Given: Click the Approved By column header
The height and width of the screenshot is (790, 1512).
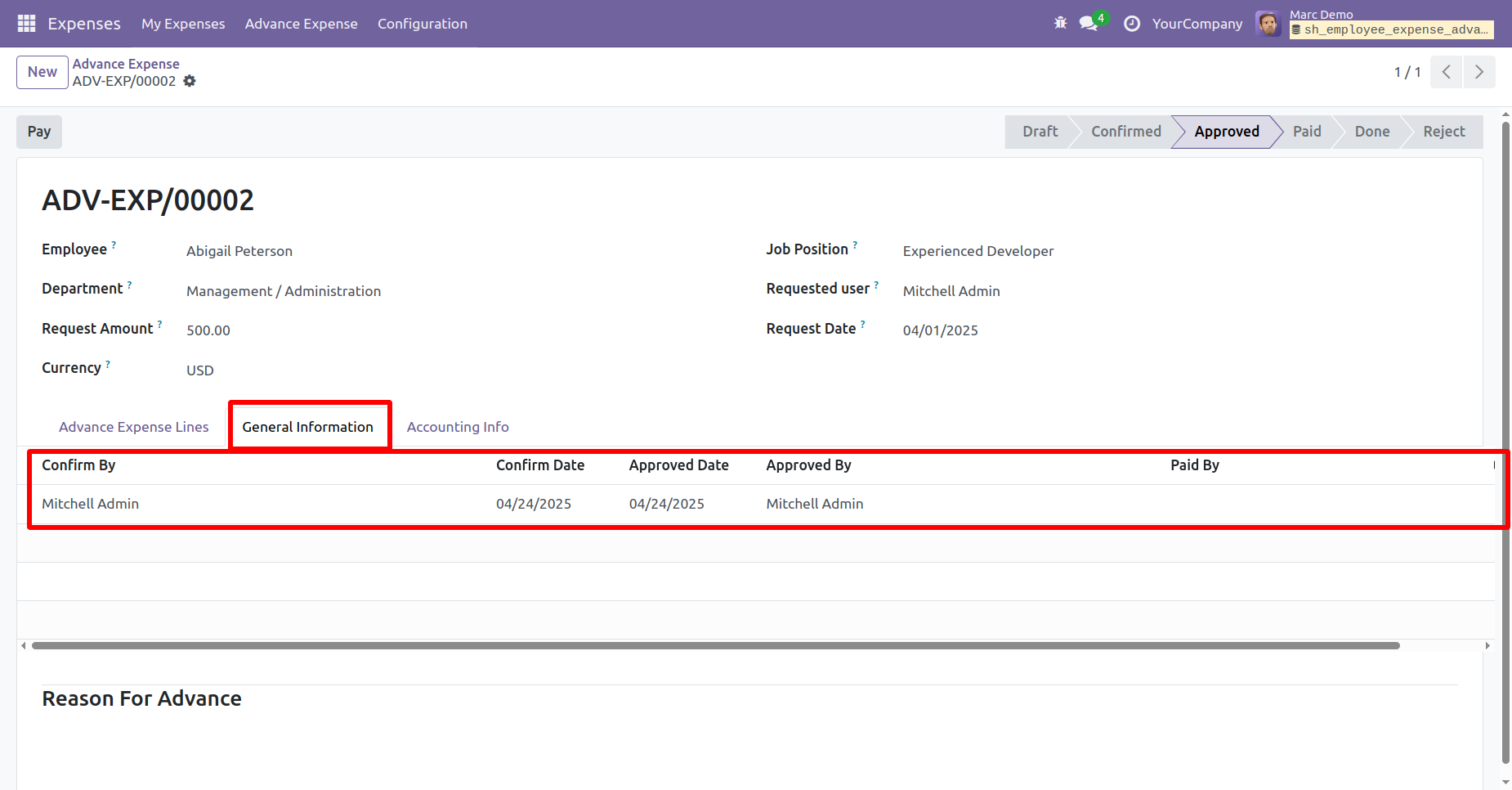Looking at the screenshot, I should click(808, 465).
